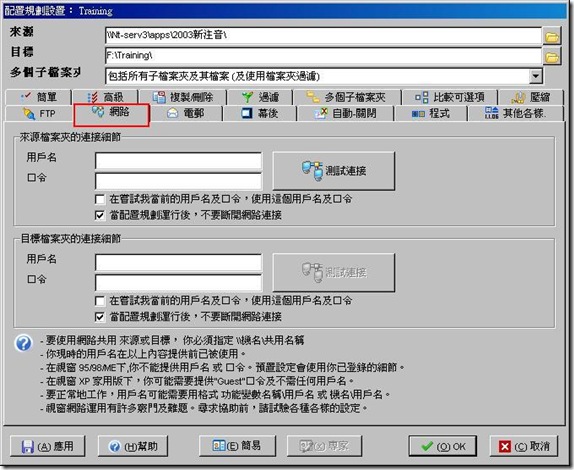Click the (A) 應用 apply button

(x=48, y=446)
